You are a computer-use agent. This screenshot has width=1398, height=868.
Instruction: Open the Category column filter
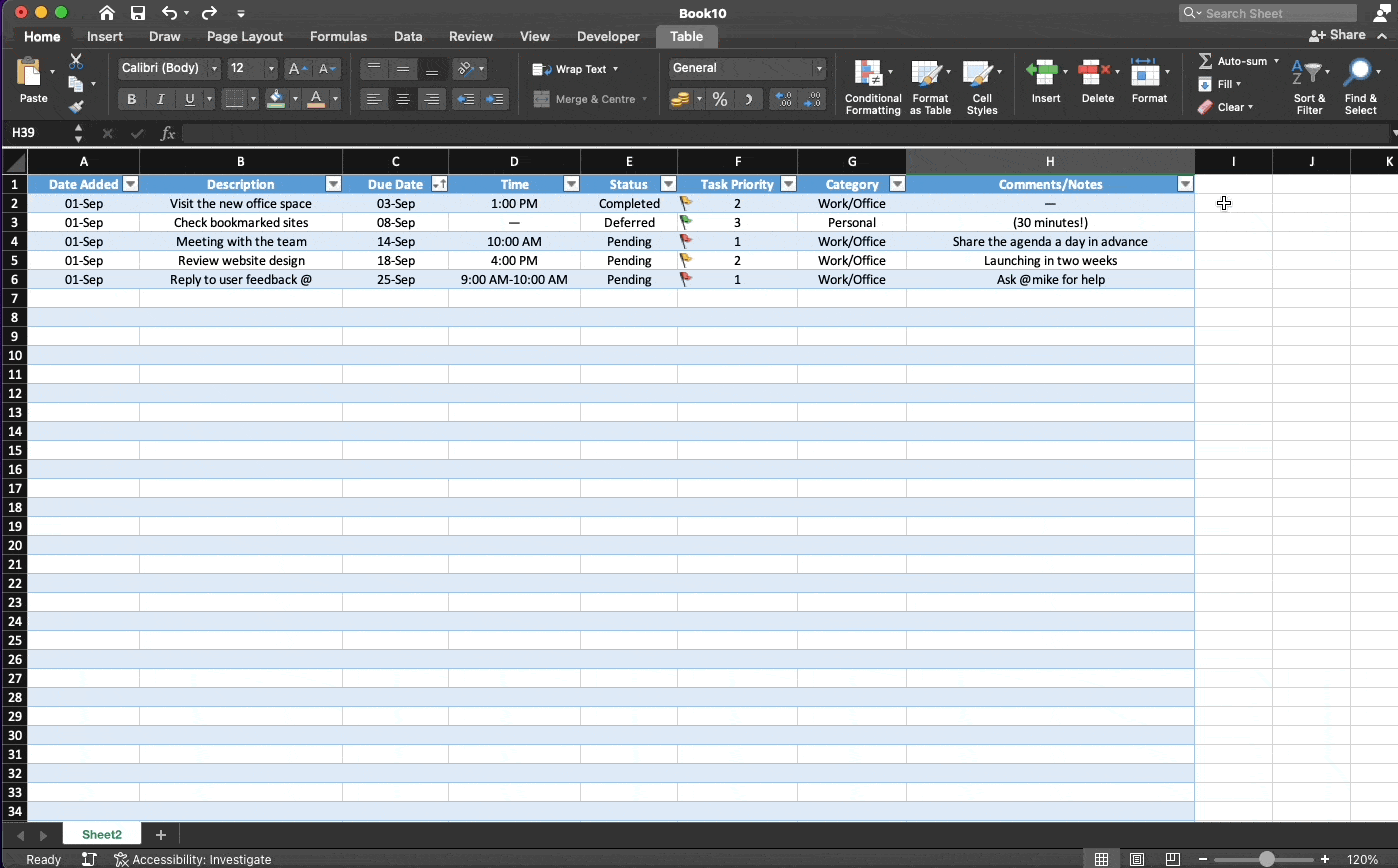897,184
